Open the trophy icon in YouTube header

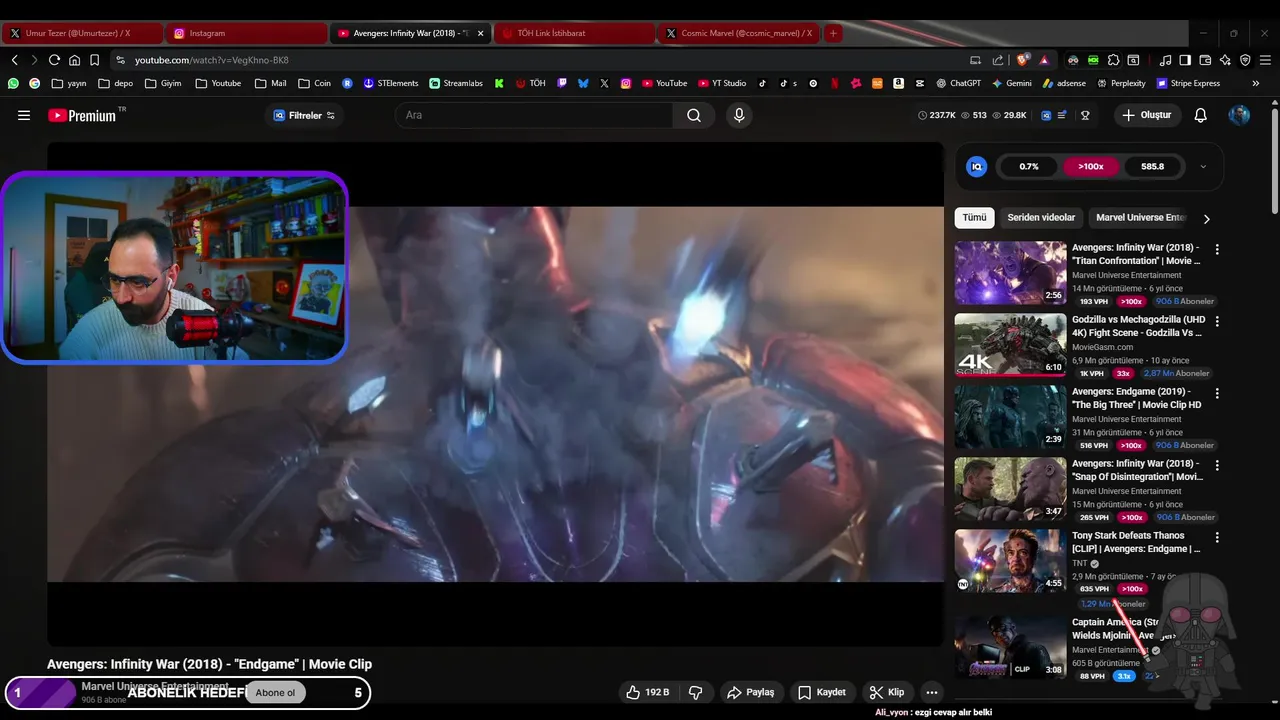tap(1085, 115)
